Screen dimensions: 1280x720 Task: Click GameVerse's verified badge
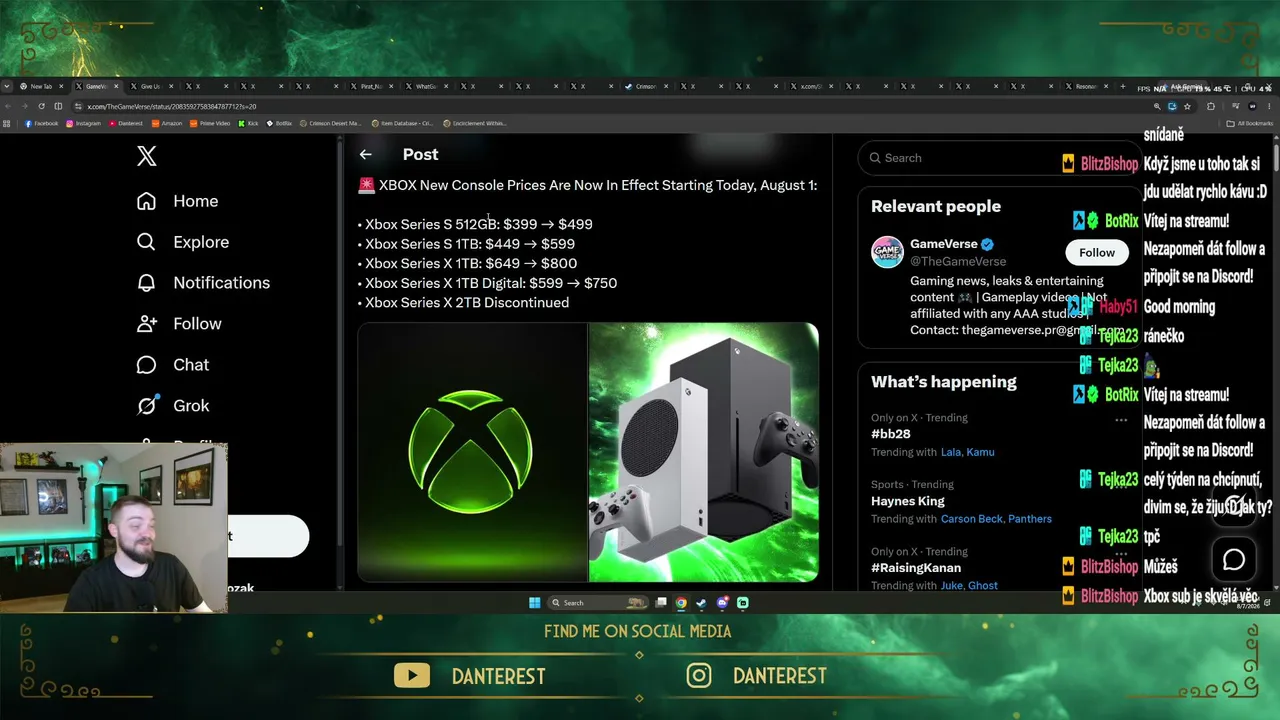[x=987, y=244]
